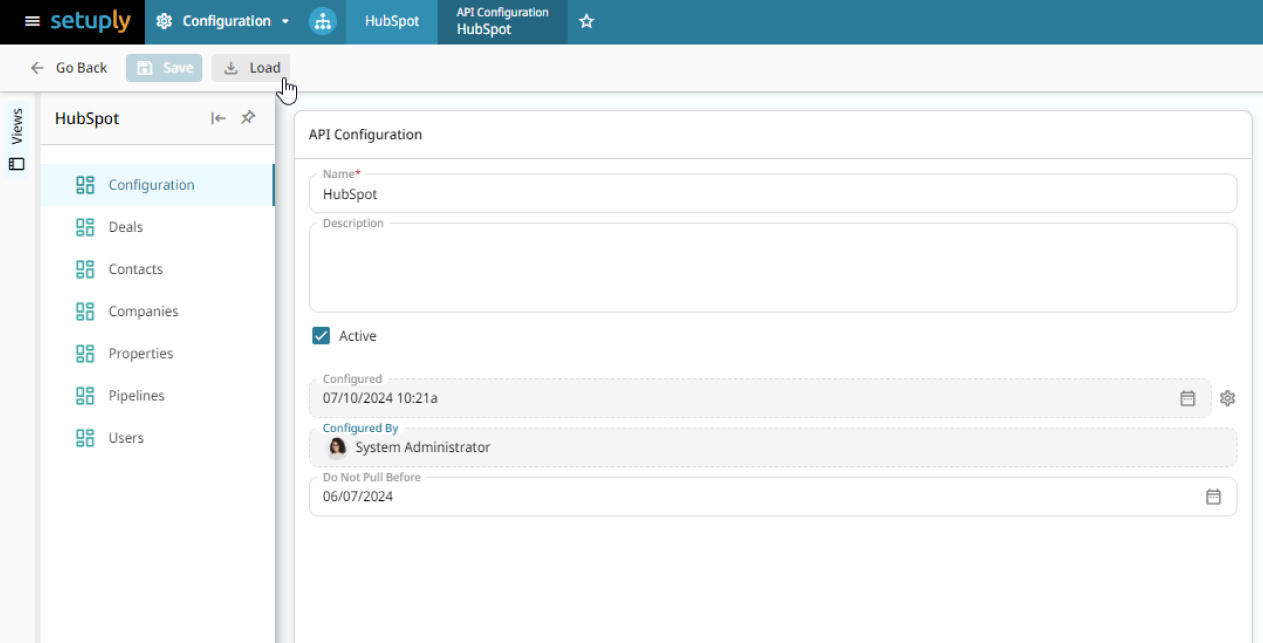1263x643 pixels.
Task: Switch to the HubSpot breadcrumb tab
Action: [392, 21]
